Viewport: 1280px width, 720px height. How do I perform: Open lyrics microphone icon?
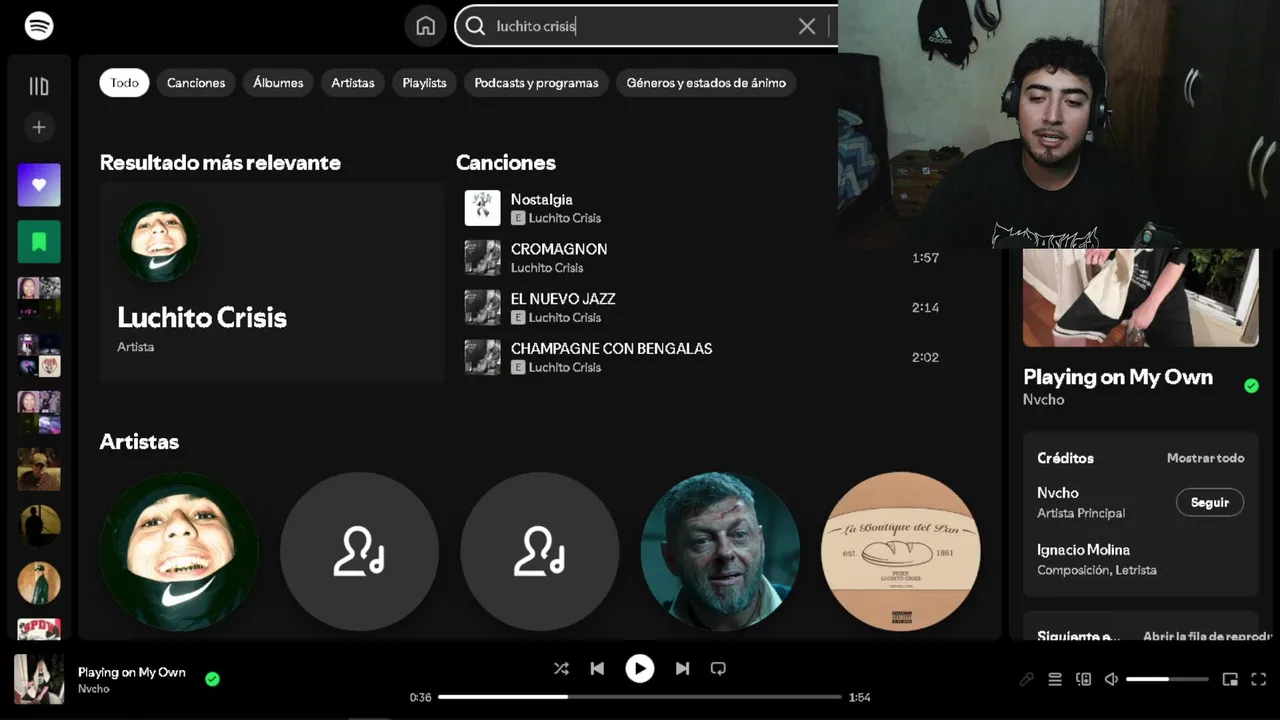[x=1026, y=680]
